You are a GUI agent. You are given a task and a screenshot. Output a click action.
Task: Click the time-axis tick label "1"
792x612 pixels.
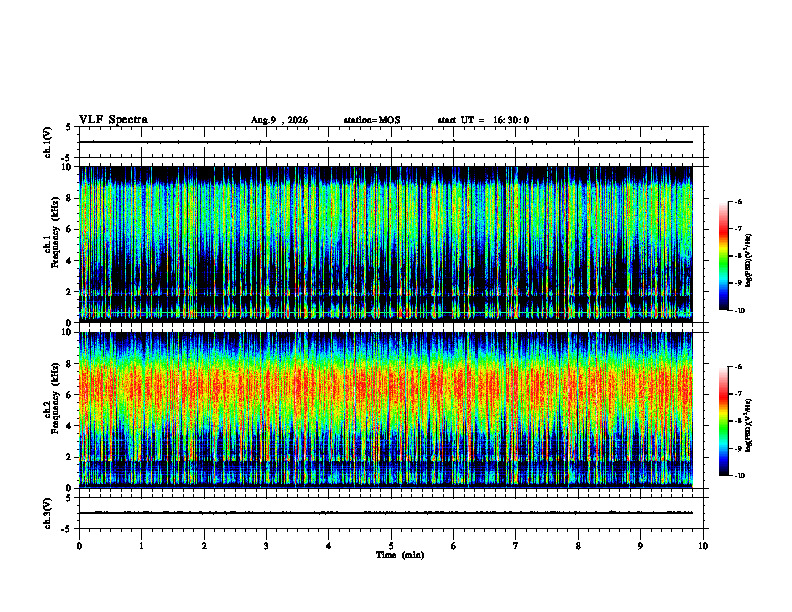(141, 546)
